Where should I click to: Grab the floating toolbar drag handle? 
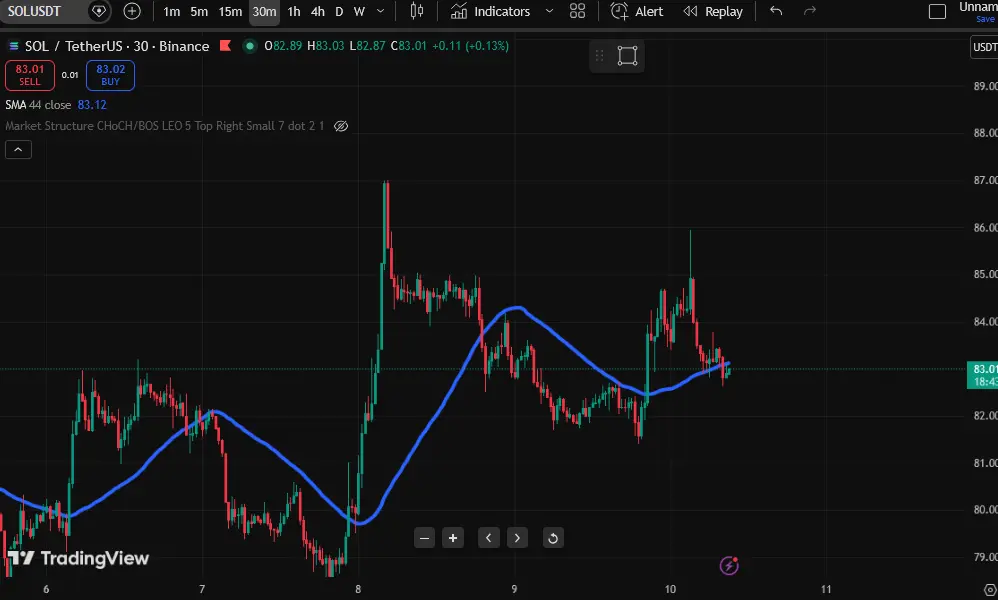tap(600, 55)
